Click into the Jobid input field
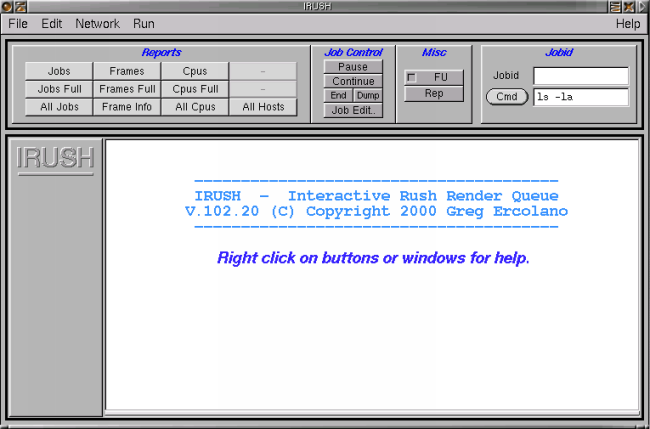This screenshot has height=429, width=650. click(x=580, y=76)
